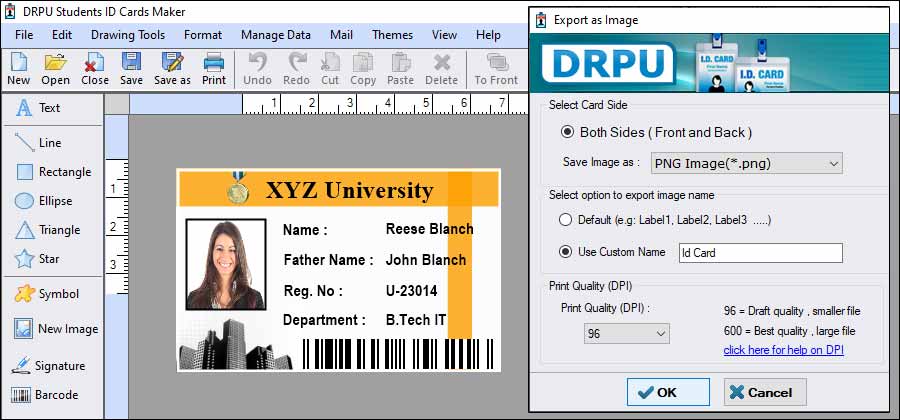The height and width of the screenshot is (420, 900).
Task: Undo the last action
Action: click(x=257, y=69)
